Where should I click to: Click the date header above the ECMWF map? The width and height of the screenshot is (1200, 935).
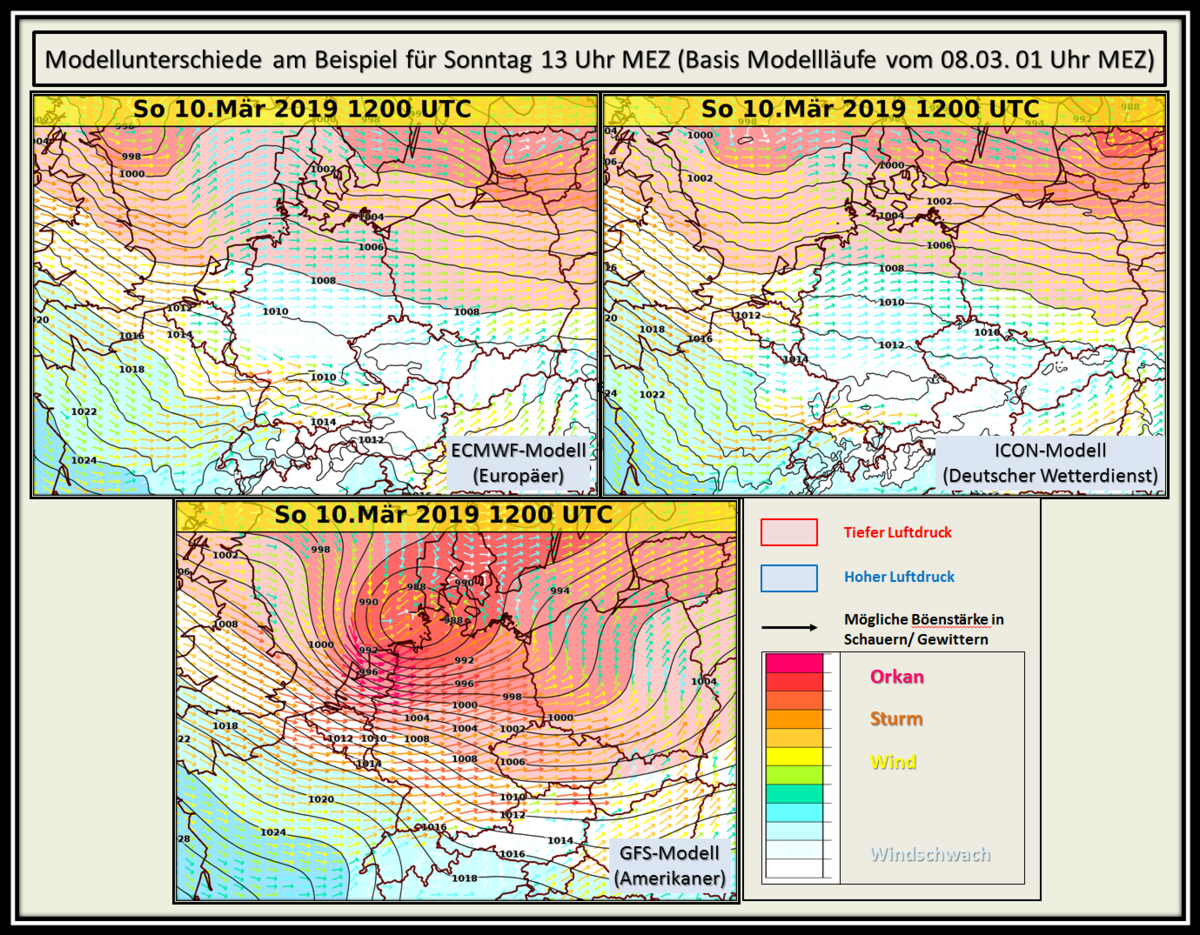(x=316, y=109)
